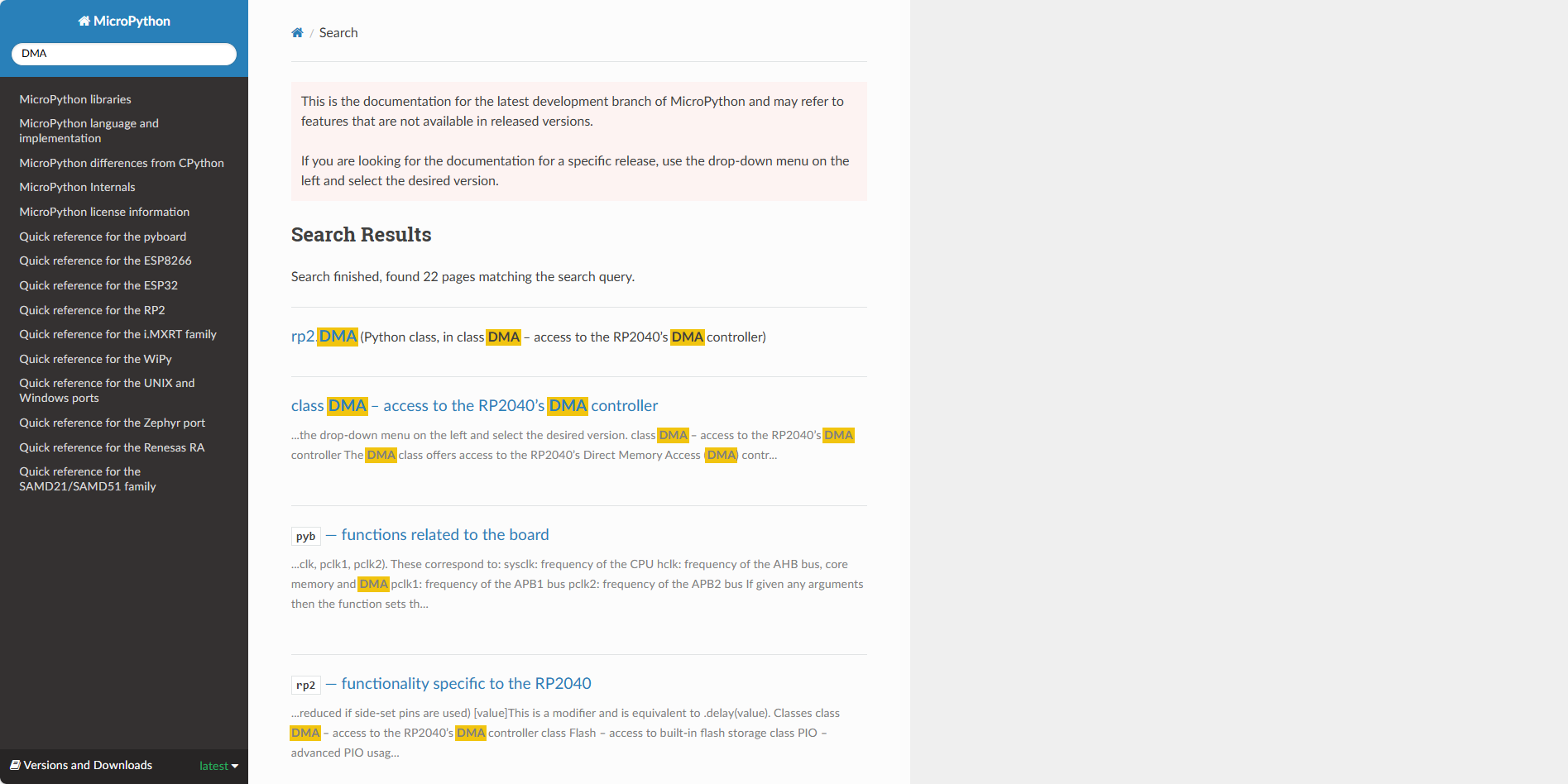1568x784 pixels.
Task: Click the 'specific release' notice paragraph
Action: 575,171
